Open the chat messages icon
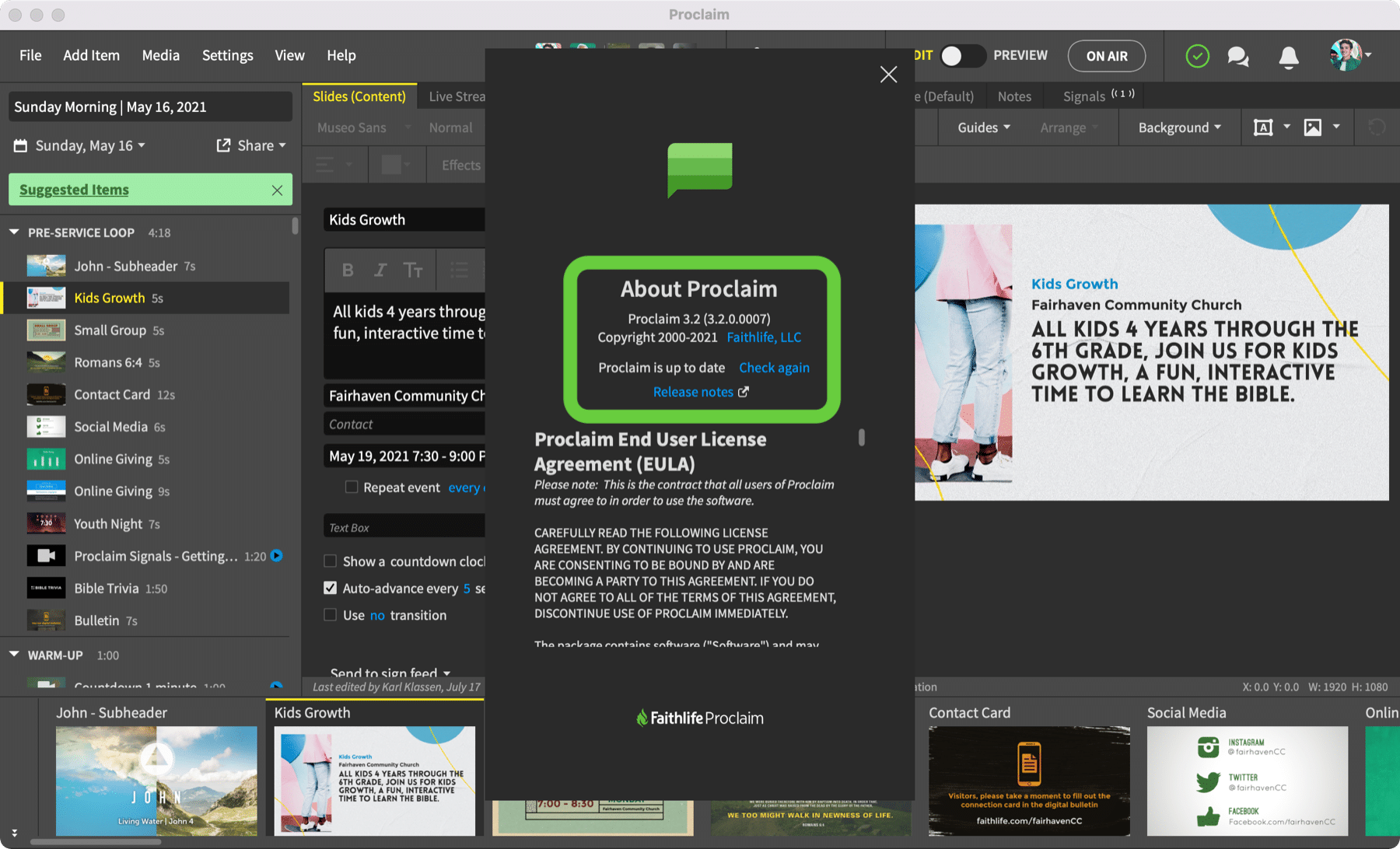This screenshot has width=1400, height=849. point(1238,56)
